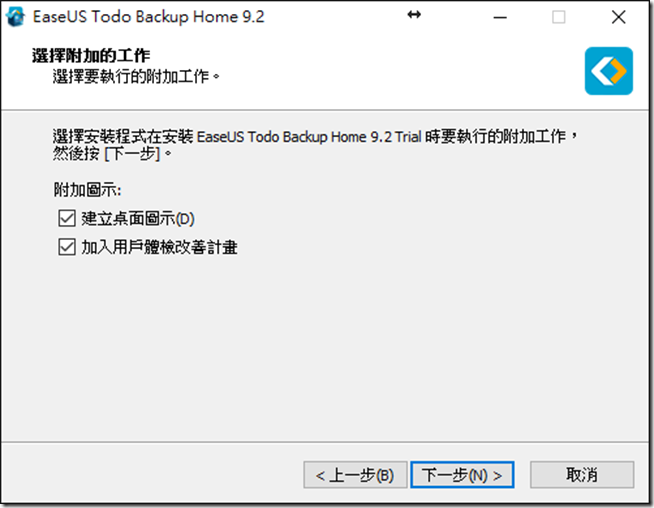Click the 附加圖示: group label
Viewport: 654px width, 508px height.
tap(87, 190)
